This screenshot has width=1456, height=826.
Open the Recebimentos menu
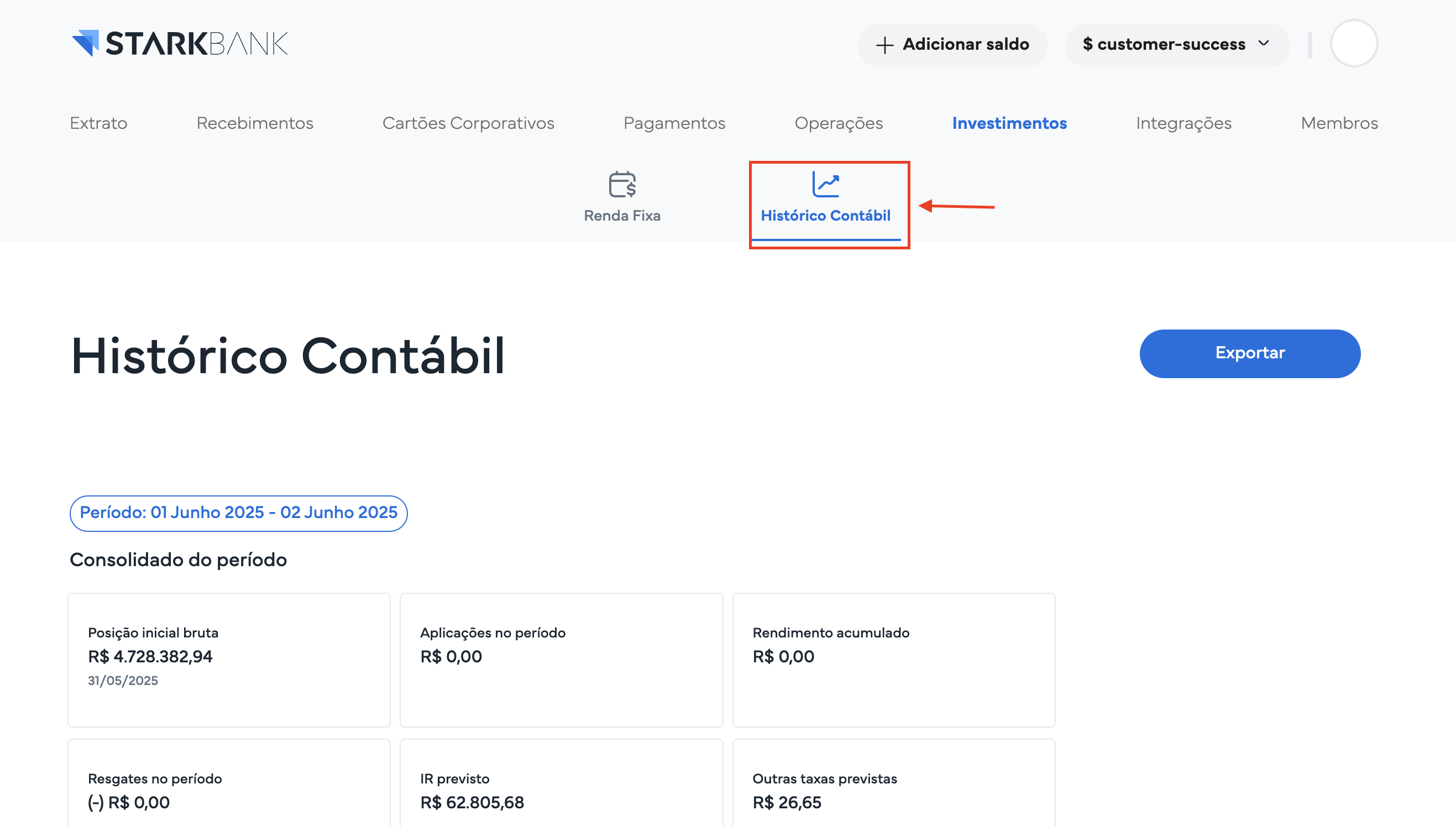coord(255,123)
